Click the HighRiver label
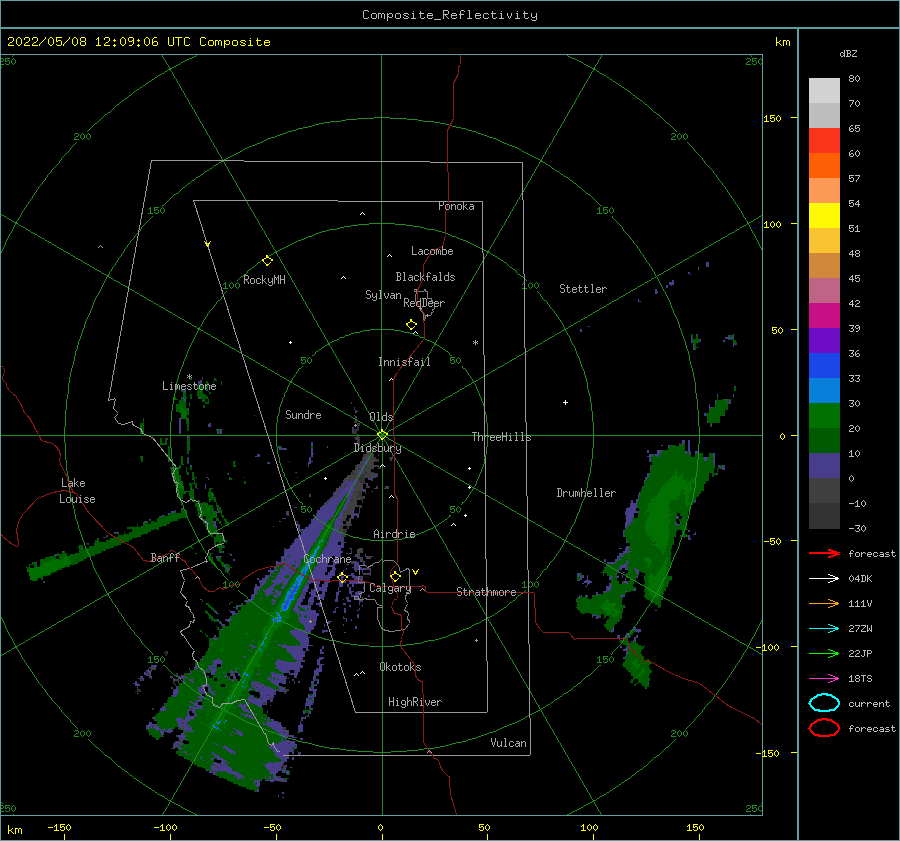Viewport: 900px width, 841px height. [x=415, y=702]
